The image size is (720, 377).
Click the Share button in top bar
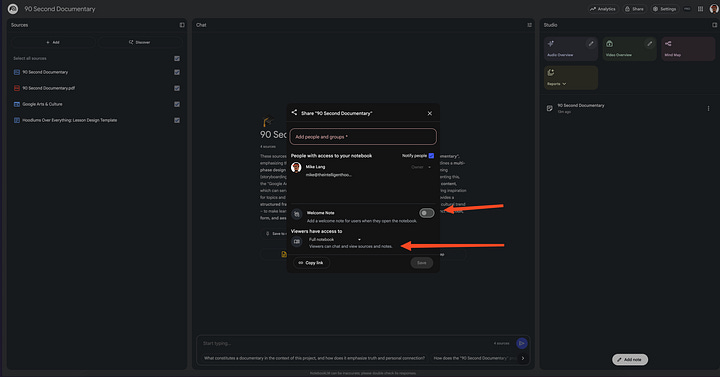(x=634, y=9)
